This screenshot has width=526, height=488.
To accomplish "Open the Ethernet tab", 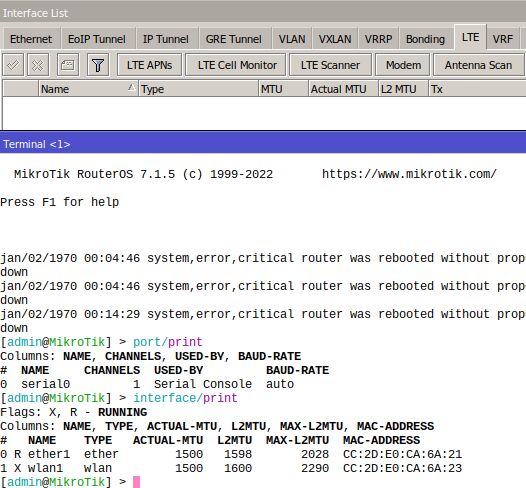I will tap(31, 39).
